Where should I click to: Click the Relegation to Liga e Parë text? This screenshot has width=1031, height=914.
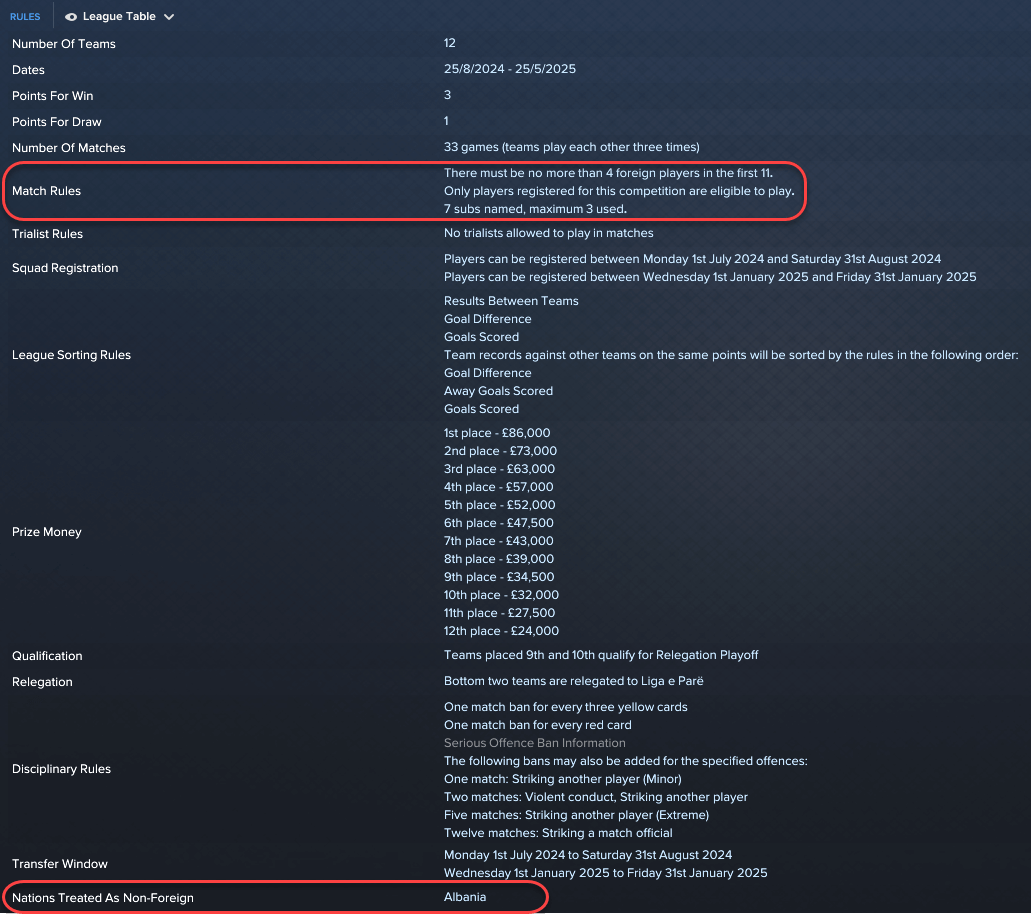pos(573,681)
